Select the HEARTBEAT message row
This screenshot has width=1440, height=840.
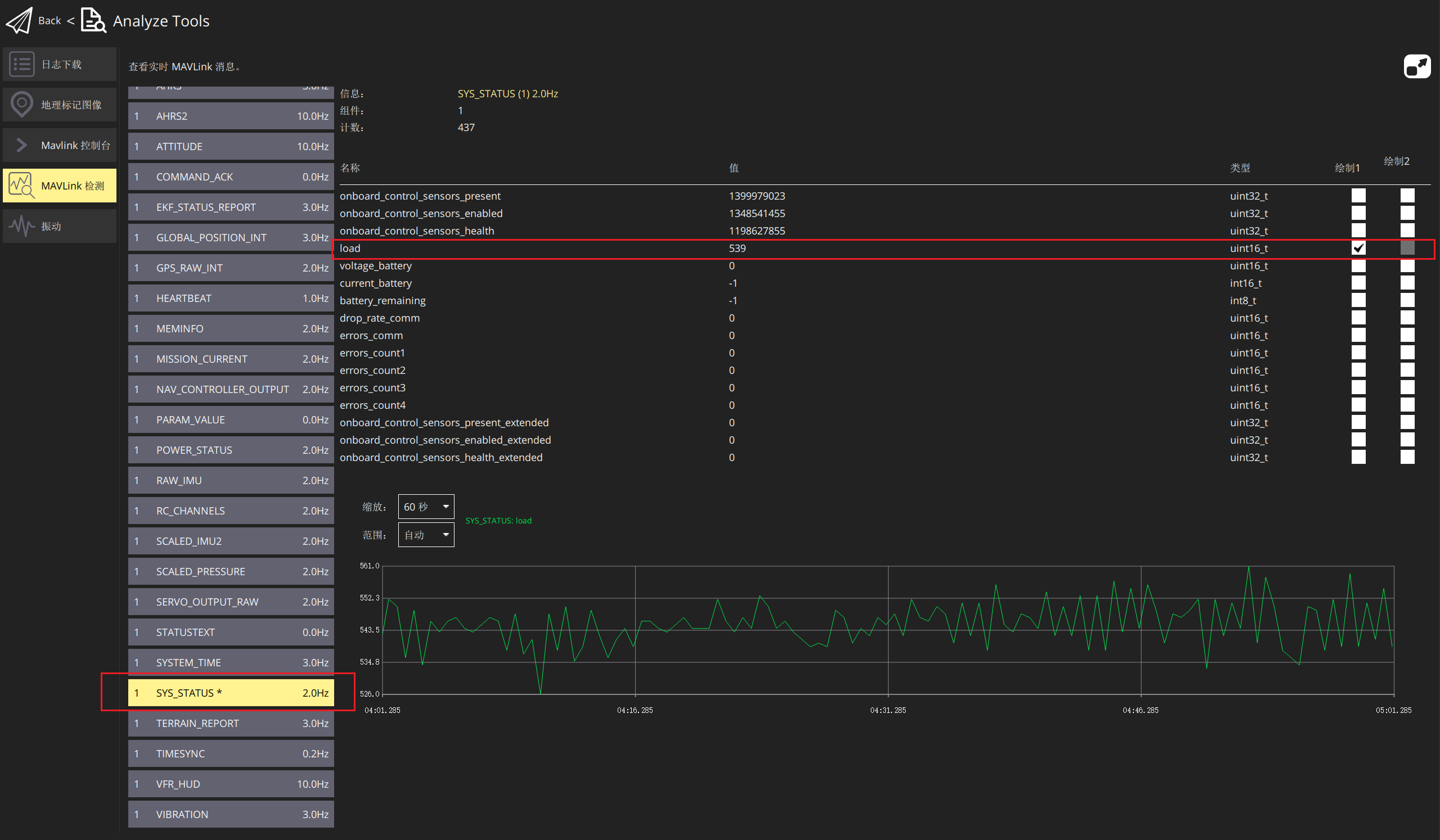pos(231,298)
